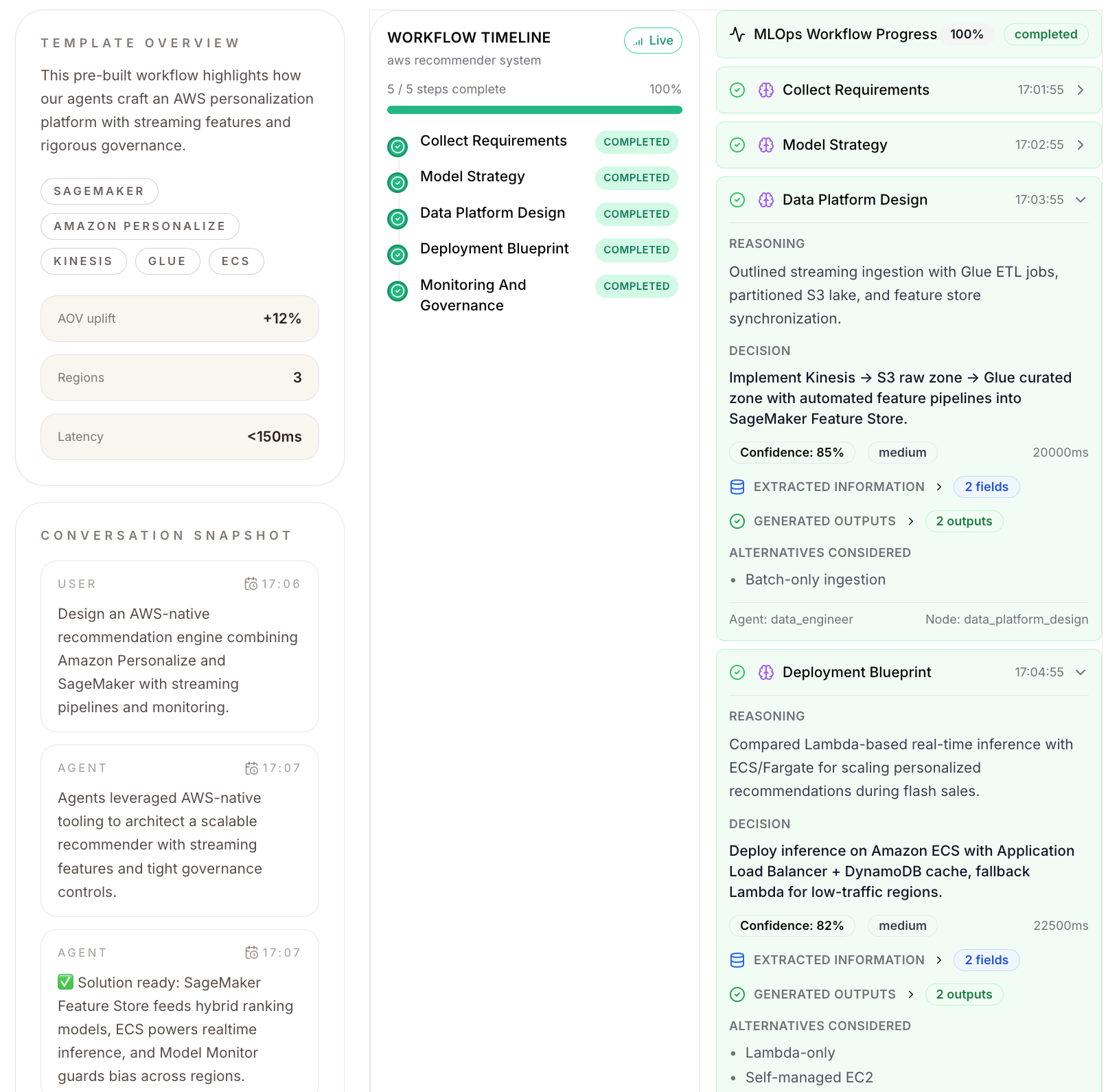Expand Extracted Information under Deployment Blueprint
1119x1092 pixels.
click(939, 960)
